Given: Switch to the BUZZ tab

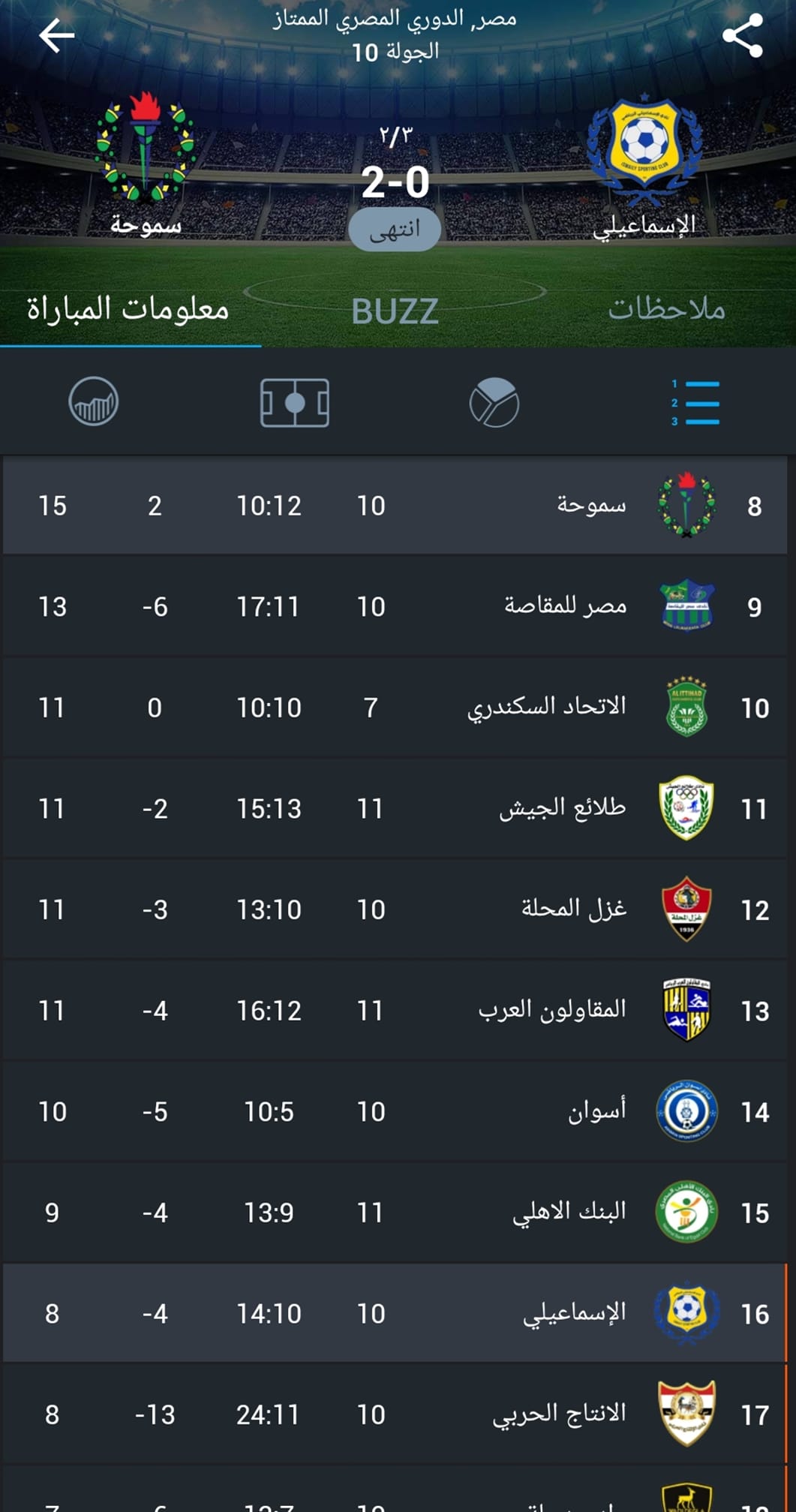Looking at the screenshot, I should pos(395,311).
